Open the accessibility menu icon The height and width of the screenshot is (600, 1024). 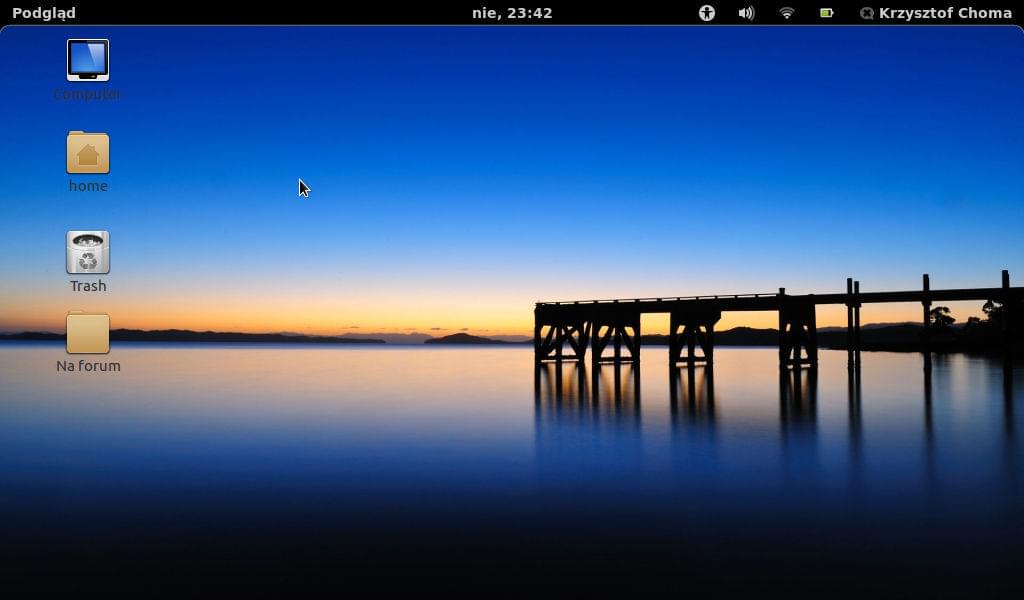pyautogui.click(x=707, y=13)
